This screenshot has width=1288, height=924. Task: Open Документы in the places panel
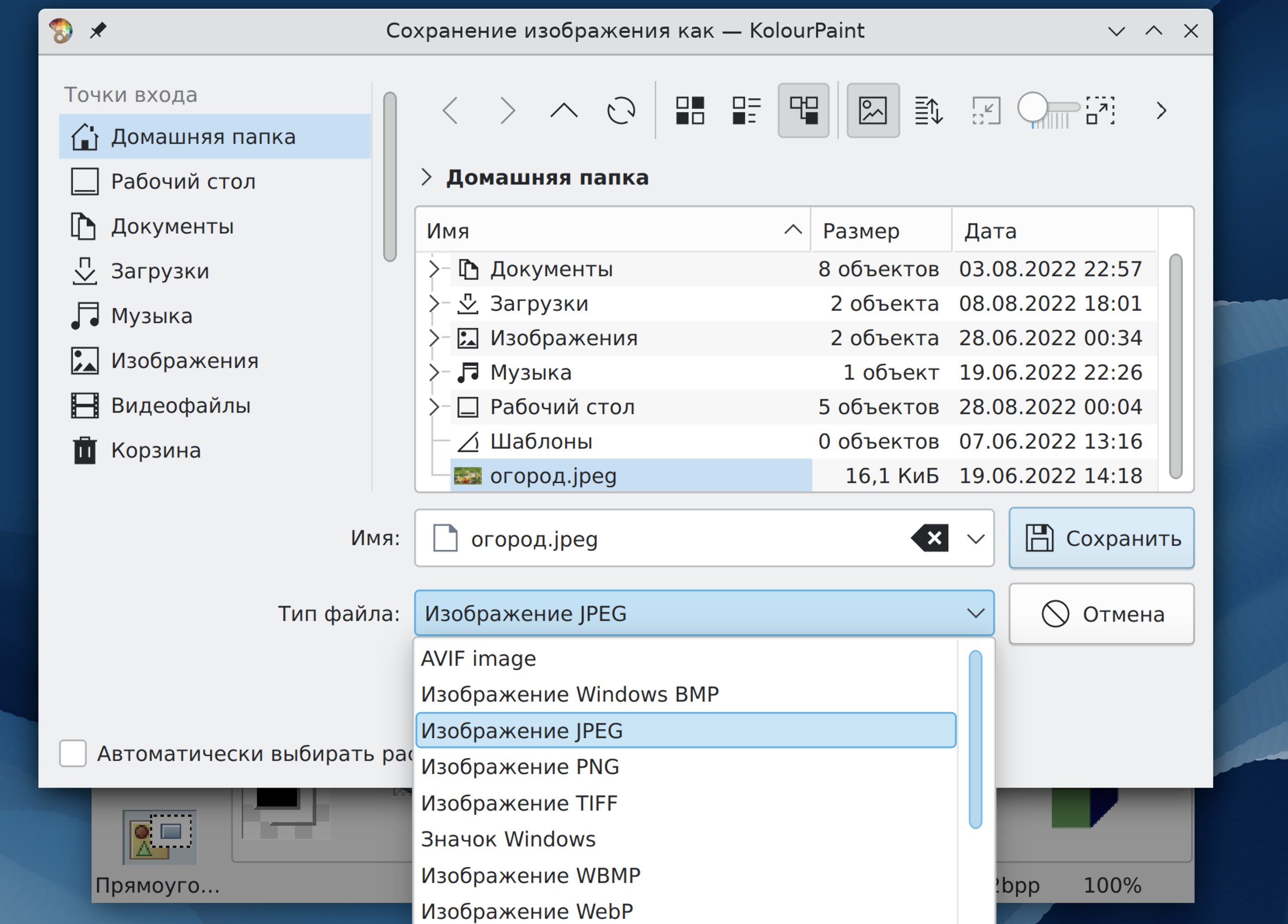coord(215,226)
